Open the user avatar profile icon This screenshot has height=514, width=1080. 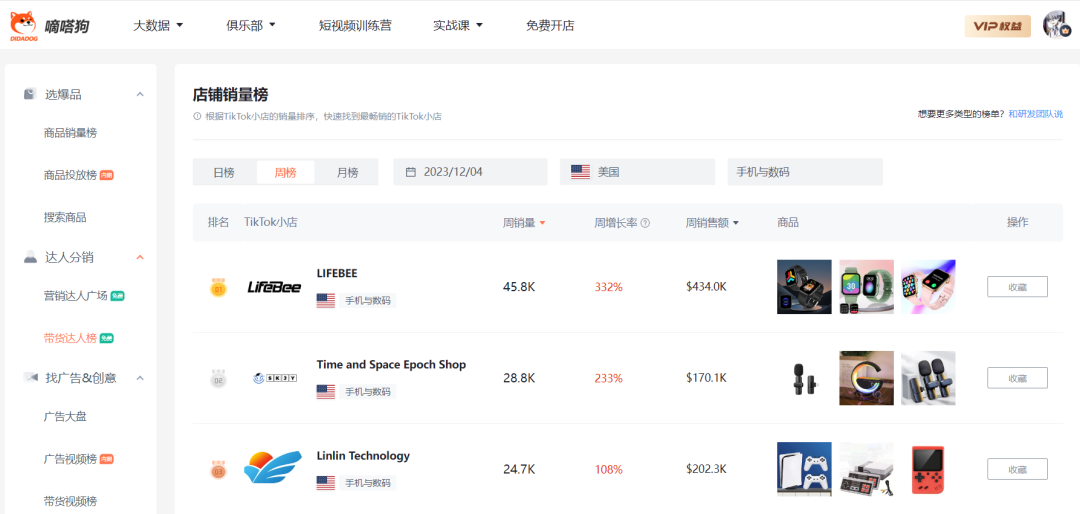coord(1056,25)
